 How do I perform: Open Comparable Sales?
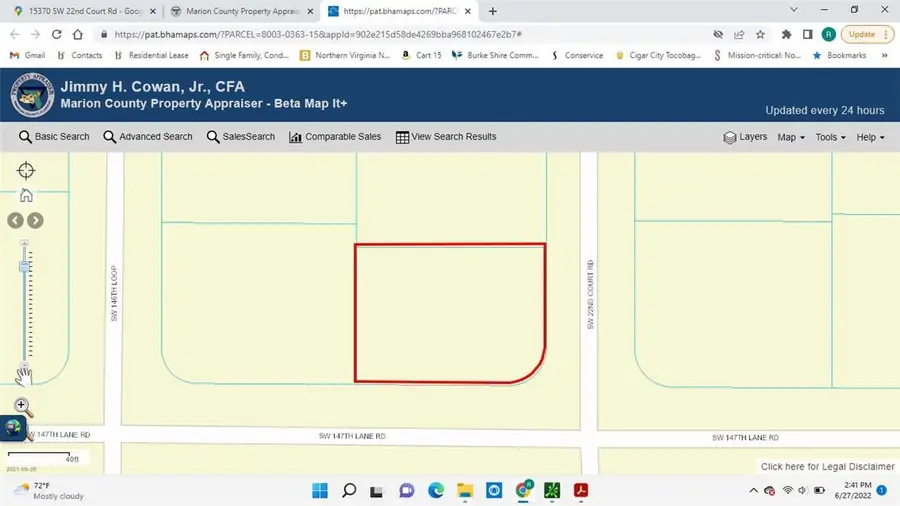(x=335, y=137)
